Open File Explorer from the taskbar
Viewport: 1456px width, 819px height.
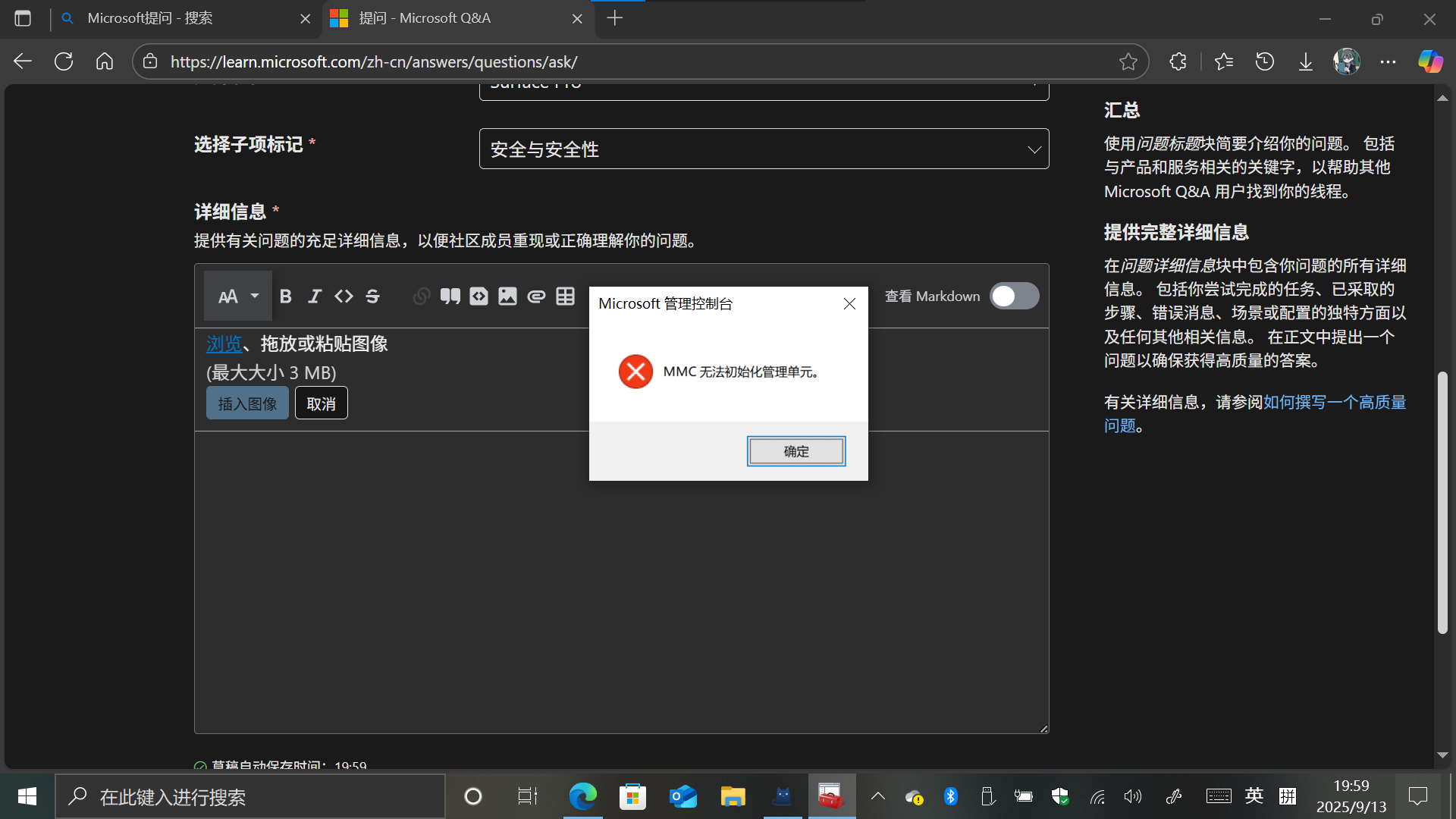[733, 796]
